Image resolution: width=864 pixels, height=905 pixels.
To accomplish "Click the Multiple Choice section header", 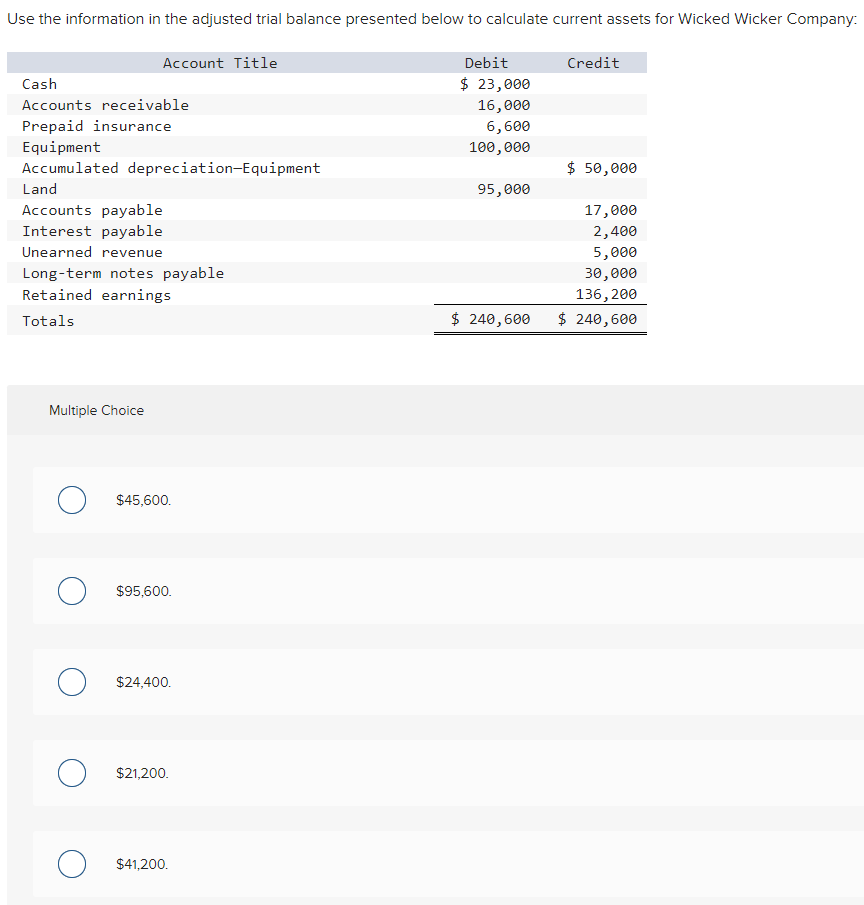I will (96, 410).
